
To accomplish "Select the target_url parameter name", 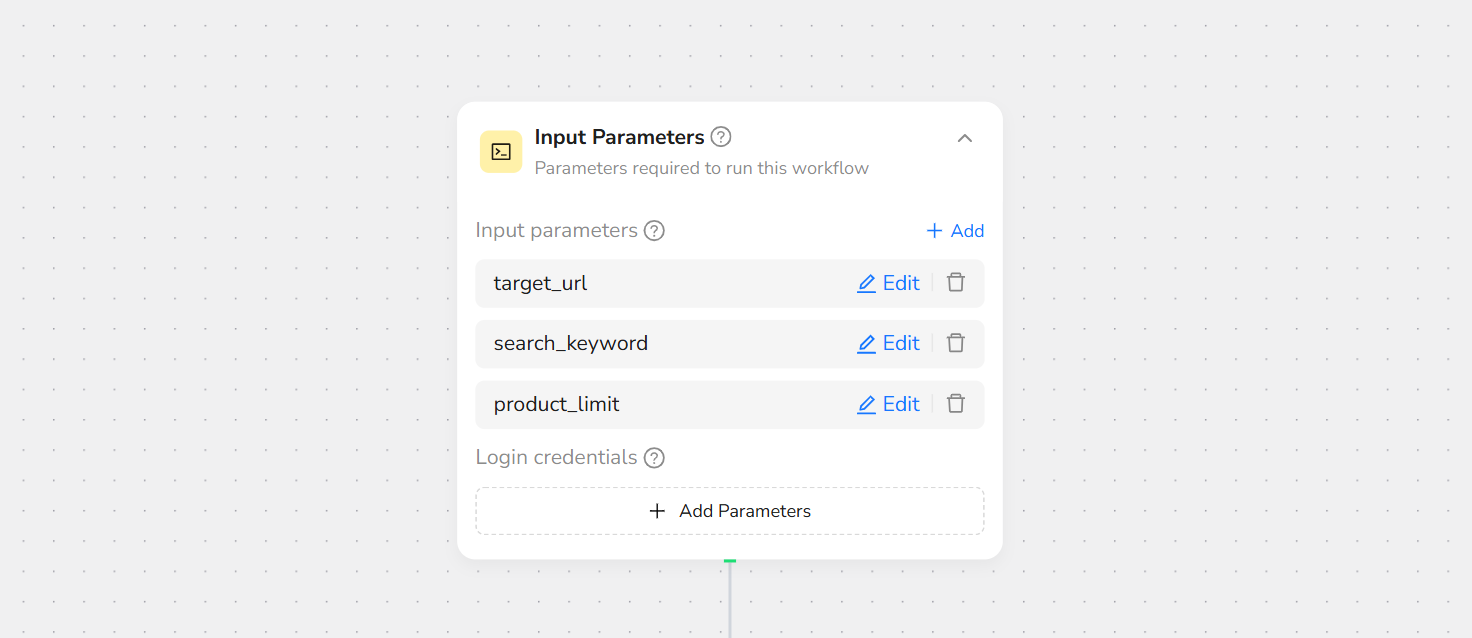I will [540, 283].
